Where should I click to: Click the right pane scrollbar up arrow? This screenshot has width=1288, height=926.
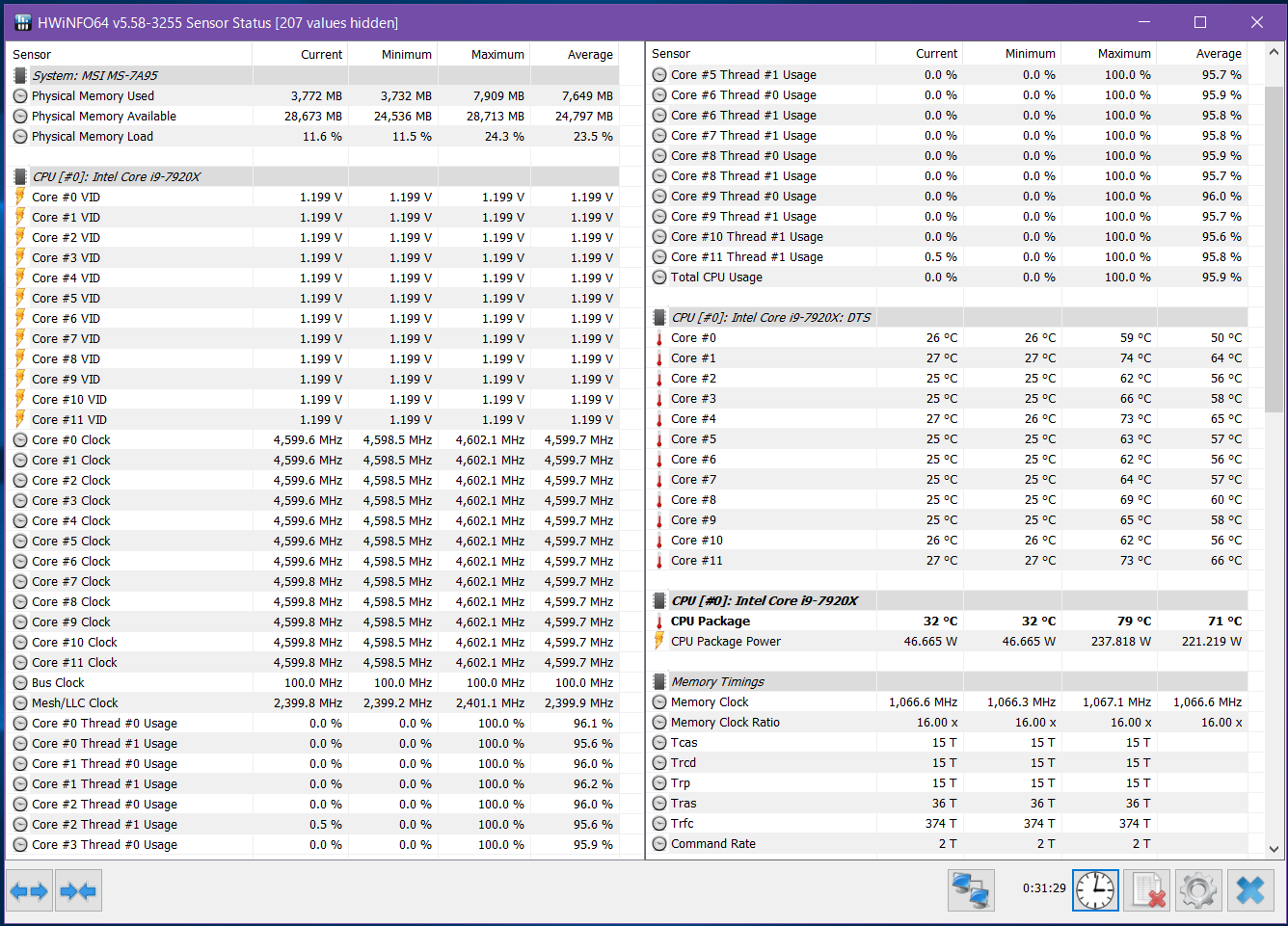1274,52
